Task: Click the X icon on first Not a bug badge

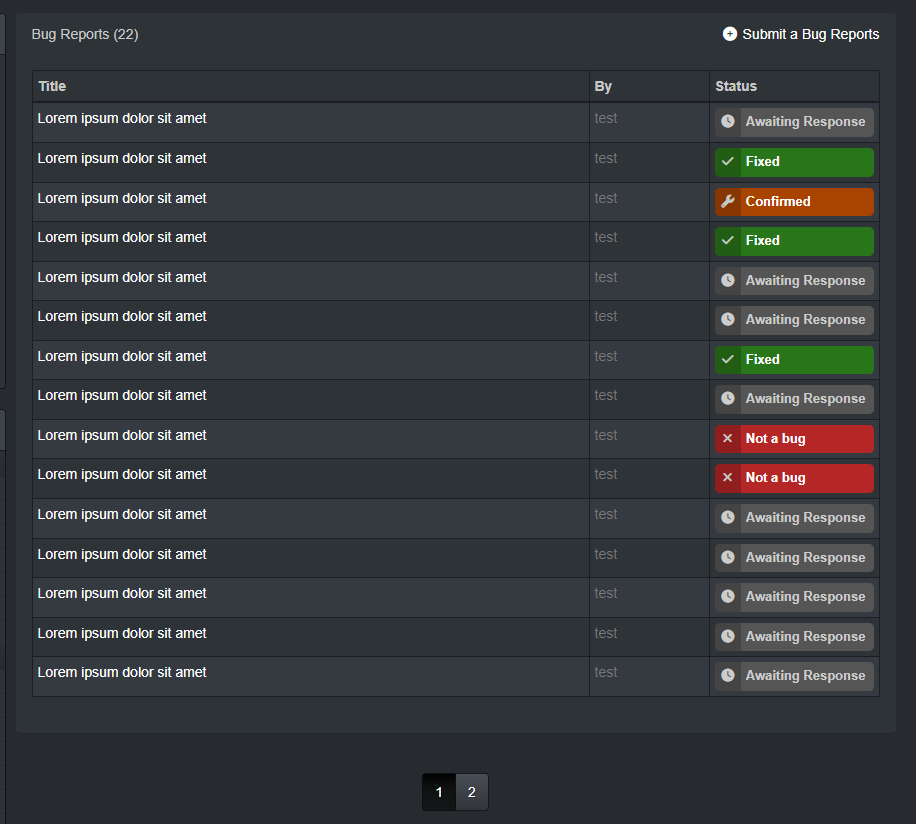Action: [x=728, y=438]
